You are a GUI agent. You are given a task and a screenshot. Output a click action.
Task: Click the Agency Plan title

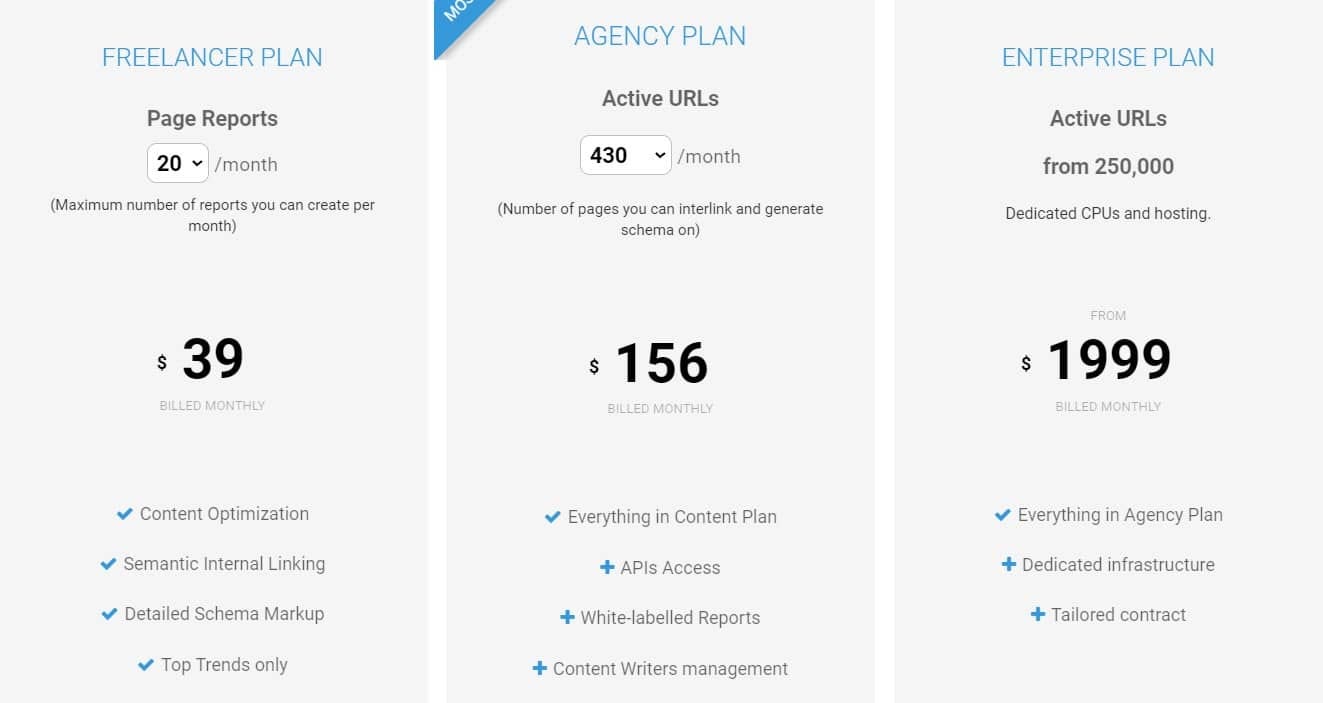tap(660, 35)
